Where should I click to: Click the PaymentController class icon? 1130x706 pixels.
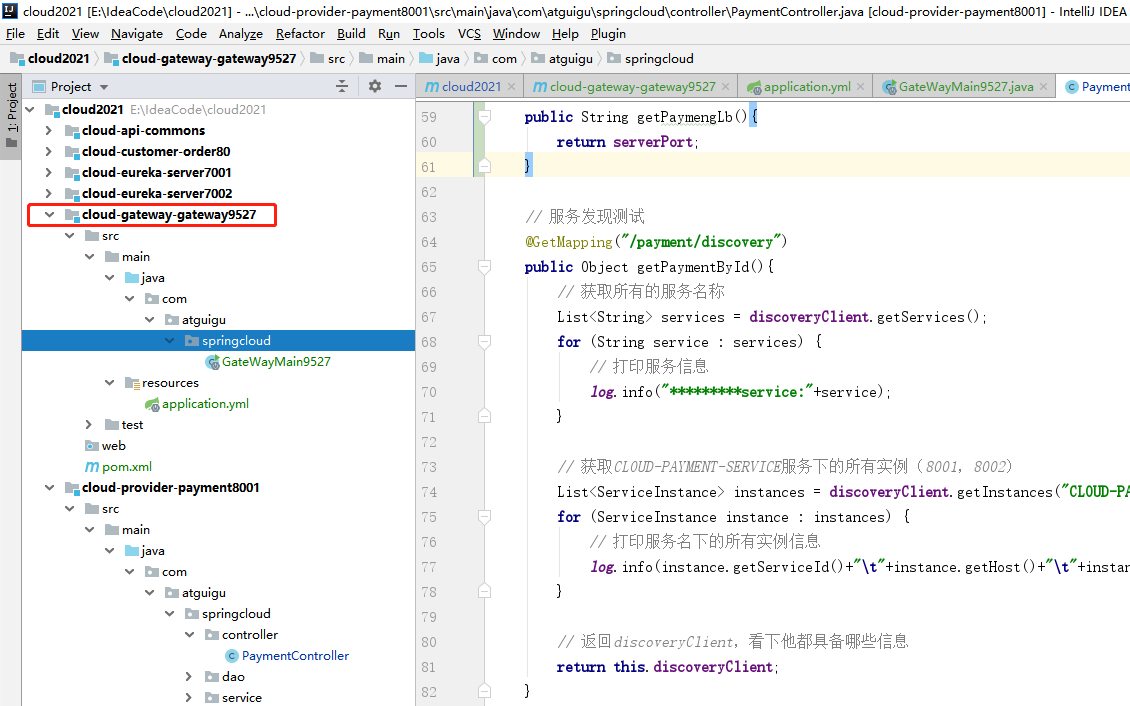(x=231, y=656)
